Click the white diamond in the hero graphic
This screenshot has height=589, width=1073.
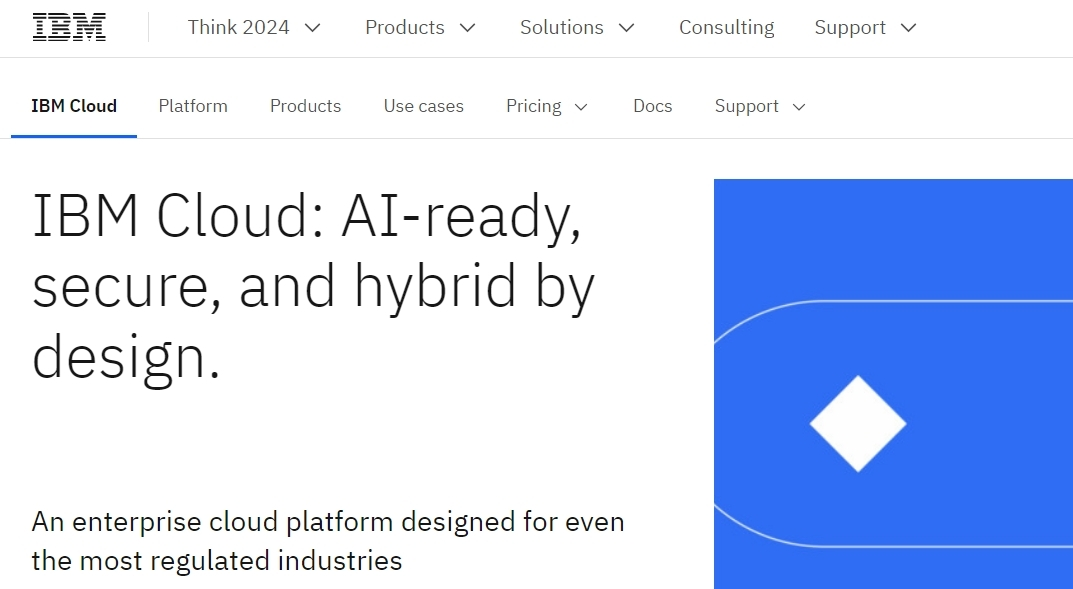pos(858,423)
